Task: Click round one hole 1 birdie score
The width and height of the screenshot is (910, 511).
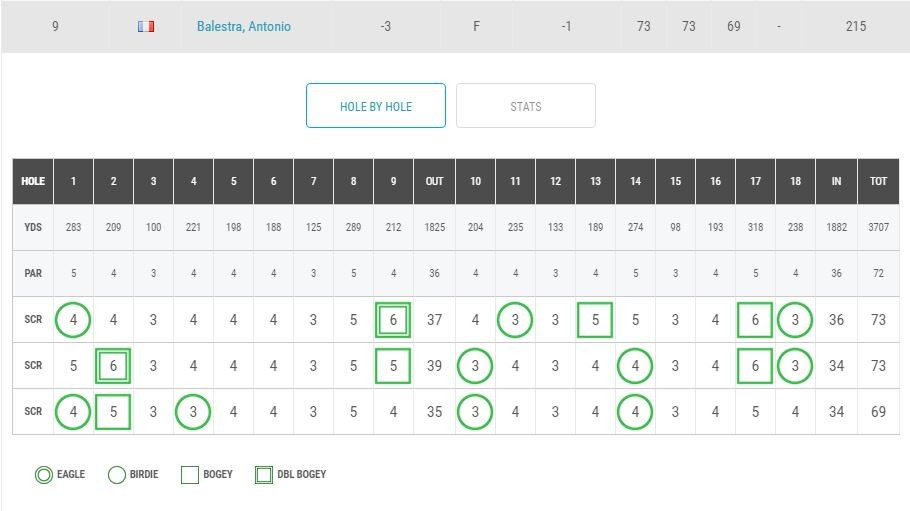Action: [73, 320]
